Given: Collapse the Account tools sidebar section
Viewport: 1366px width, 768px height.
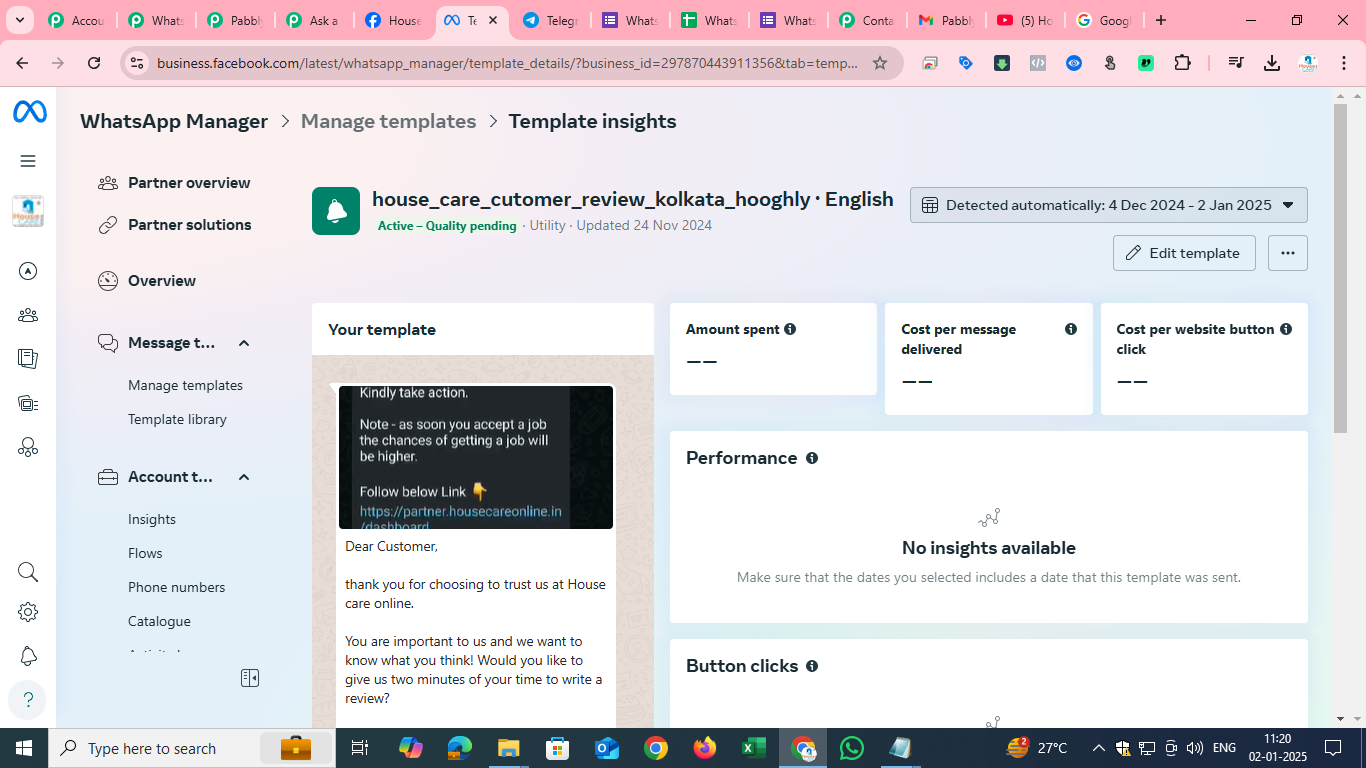Looking at the screenshot, I should click(244, 477).
